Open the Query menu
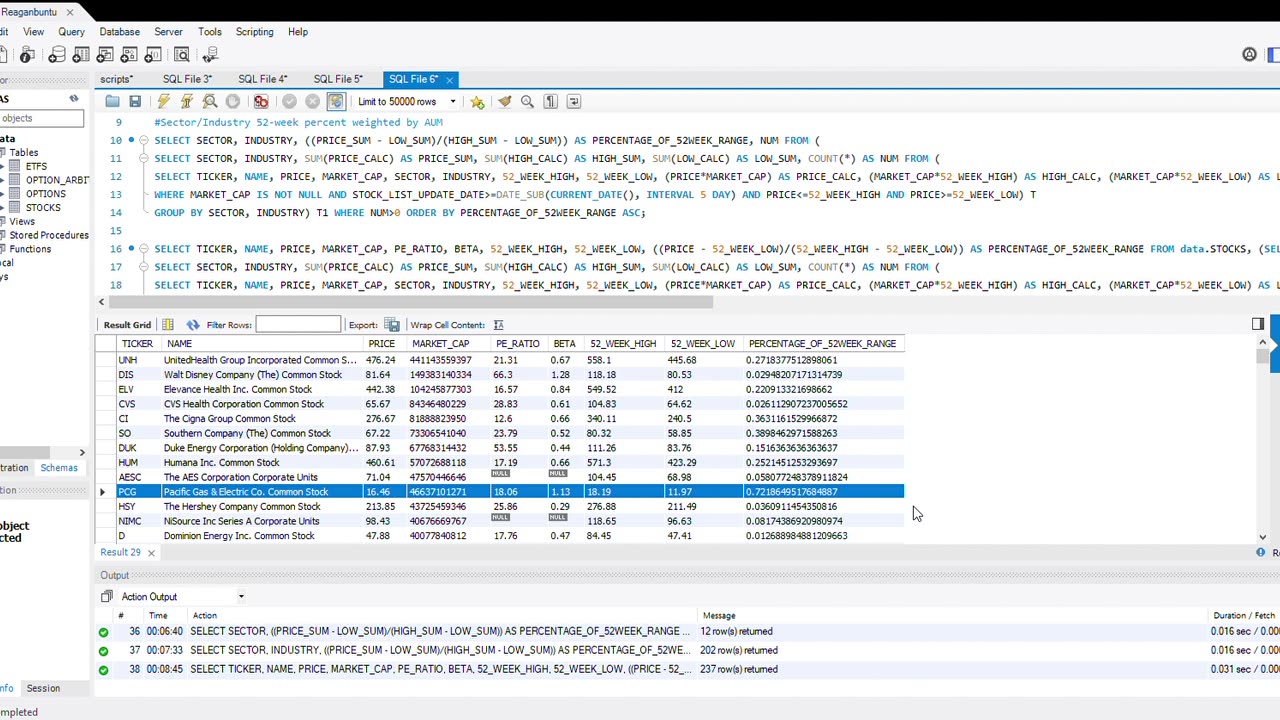This screenshot has width=1280, height=720. pos(71,32)
